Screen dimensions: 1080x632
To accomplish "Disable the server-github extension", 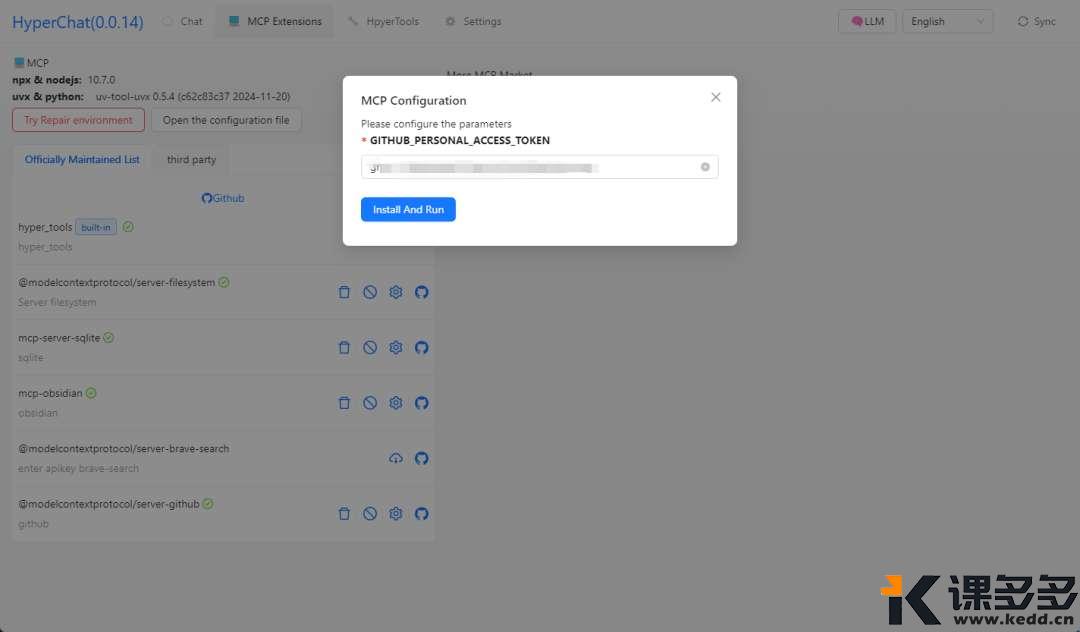I will (370, 514).
